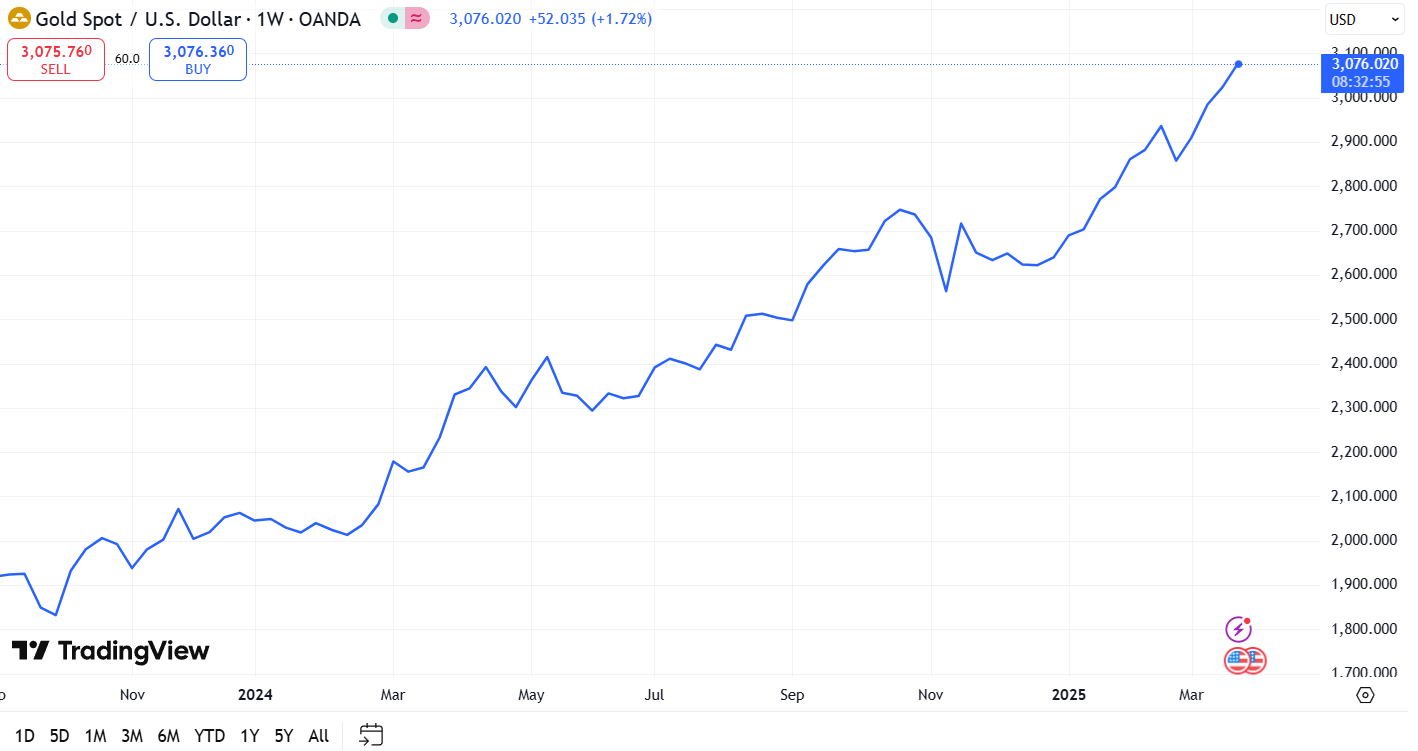Image resolution: width=1418 pixels, height=751 pixels.
Task: Switch to the 3M time range
Action: [x=132, y=736]
